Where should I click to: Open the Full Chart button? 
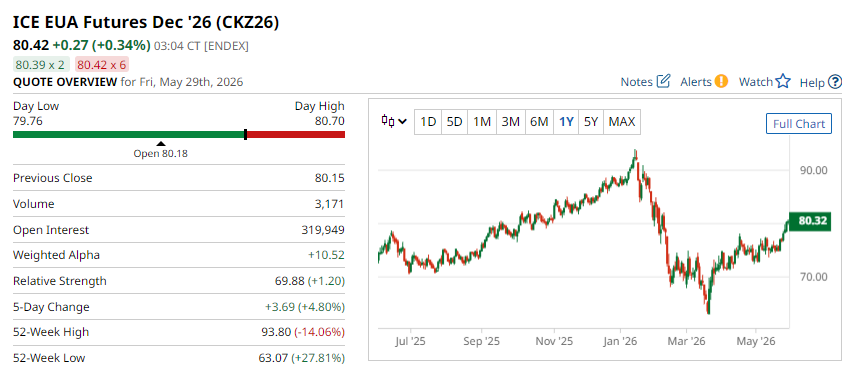[799, 124]
